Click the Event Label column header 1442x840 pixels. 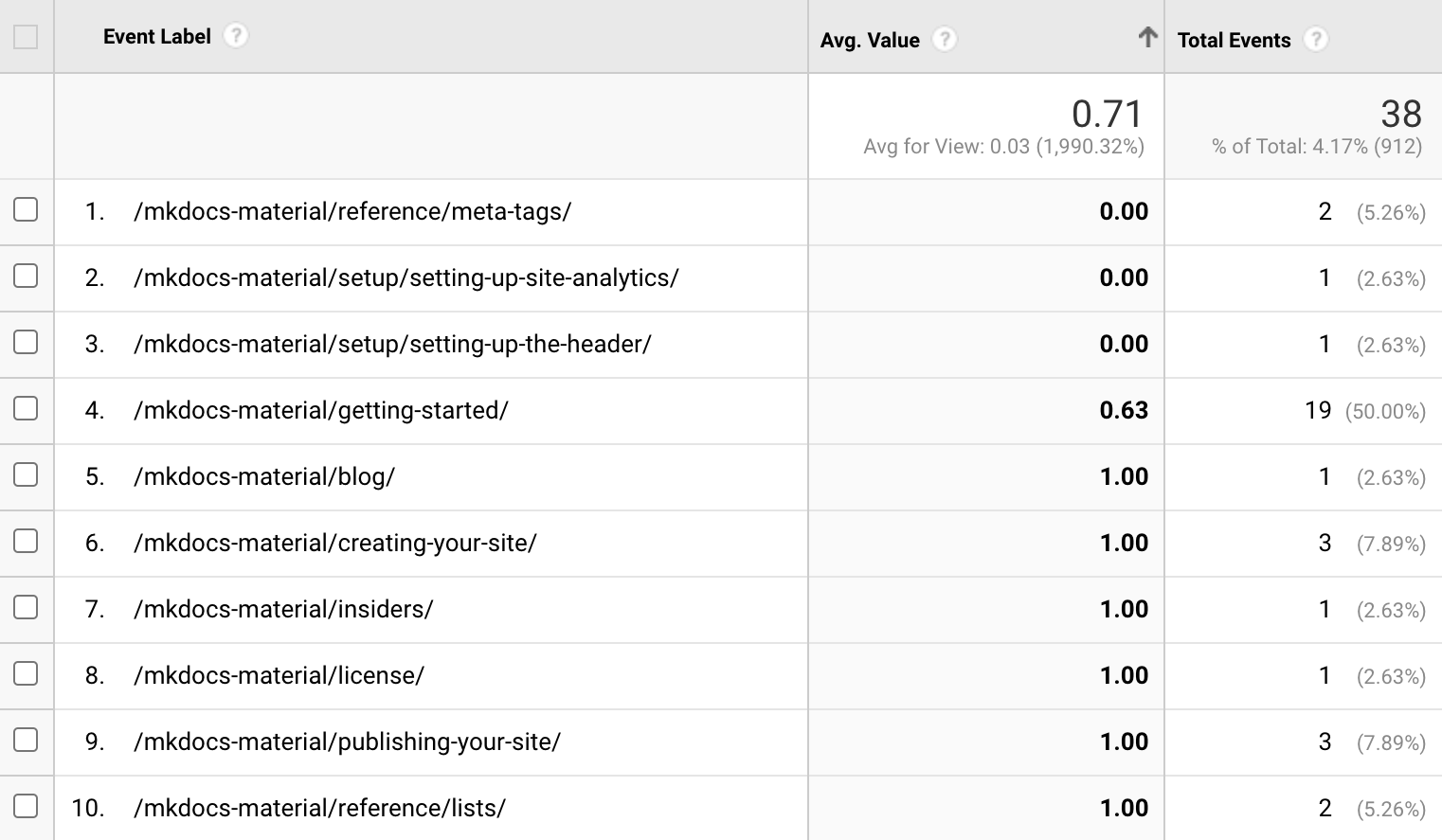coord(156,36)
